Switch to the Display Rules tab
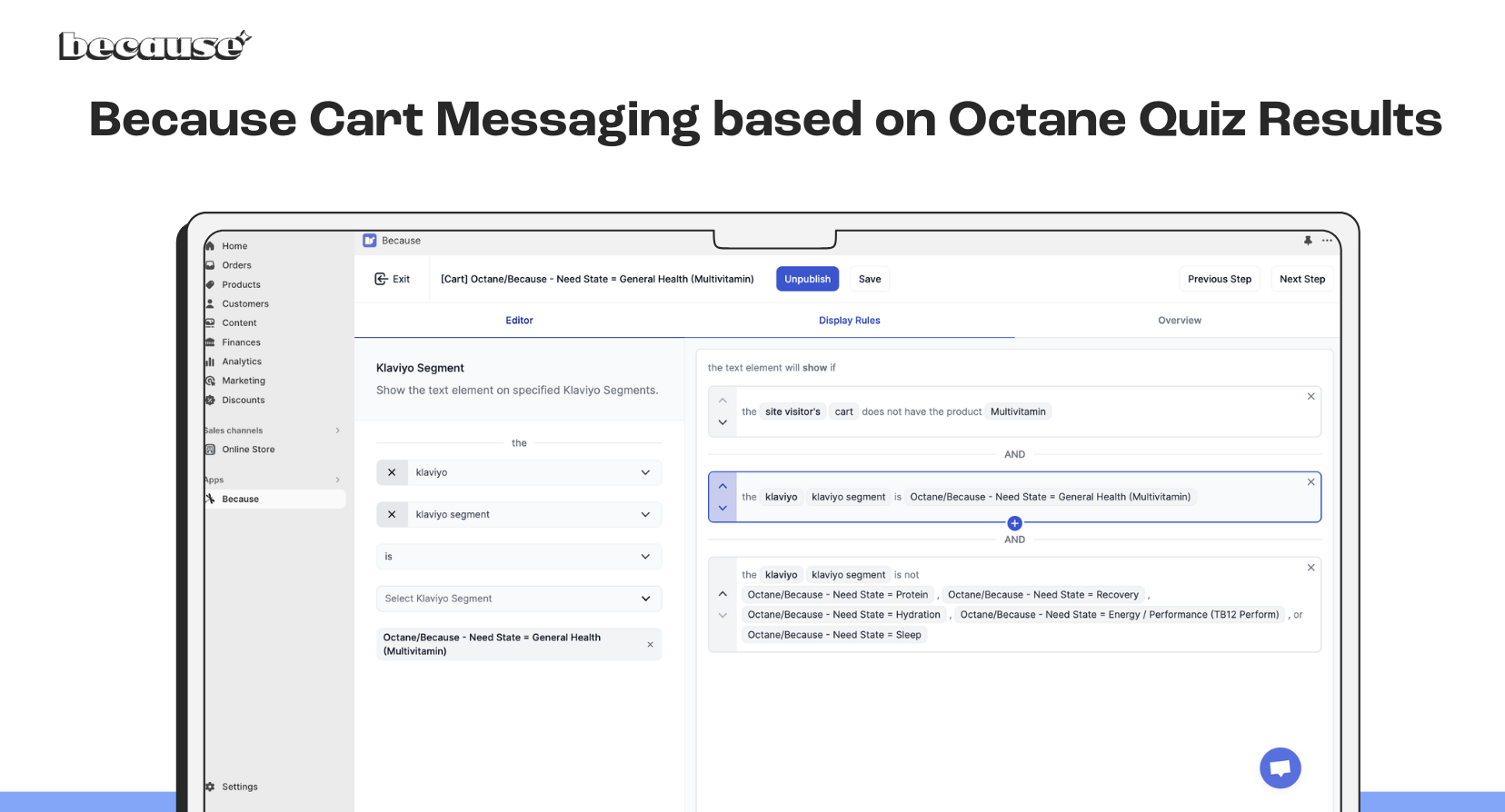1505x812 pixels. 849,321
